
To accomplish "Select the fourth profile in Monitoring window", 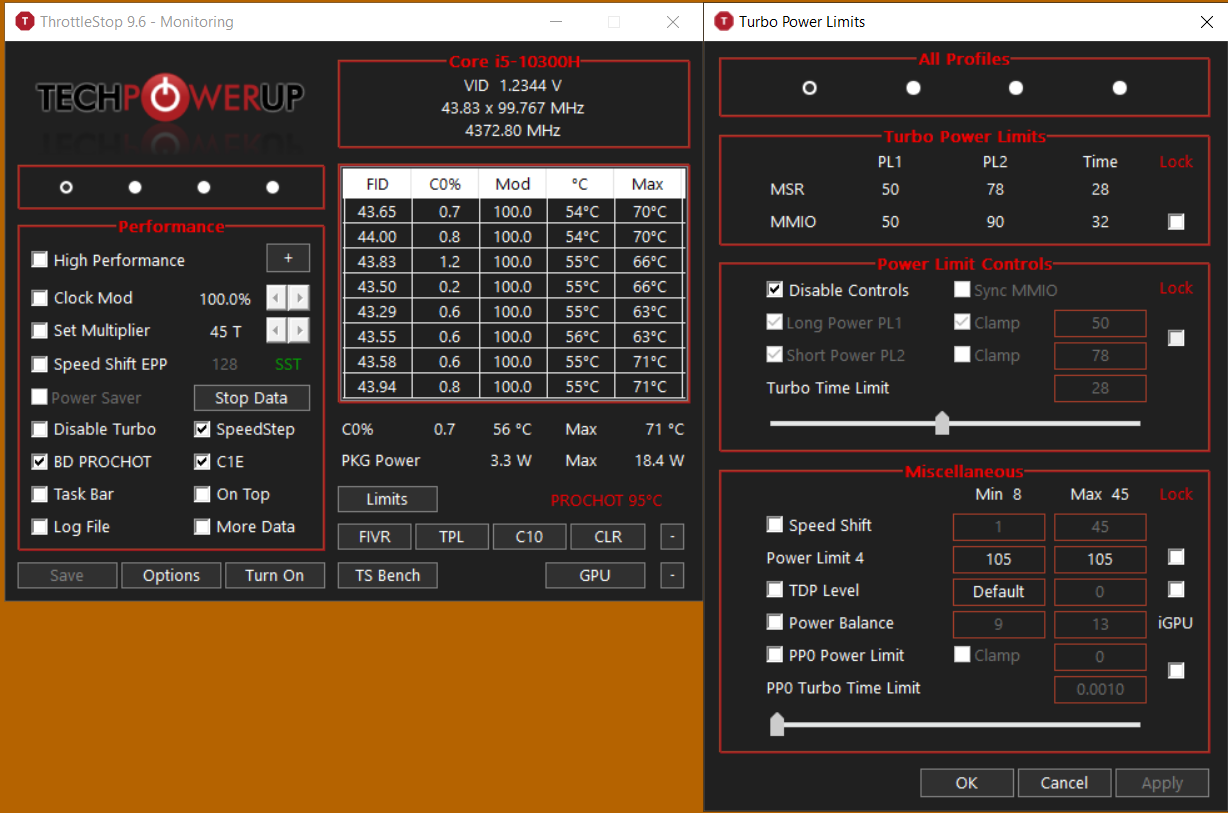I will (x=273, y=187).
